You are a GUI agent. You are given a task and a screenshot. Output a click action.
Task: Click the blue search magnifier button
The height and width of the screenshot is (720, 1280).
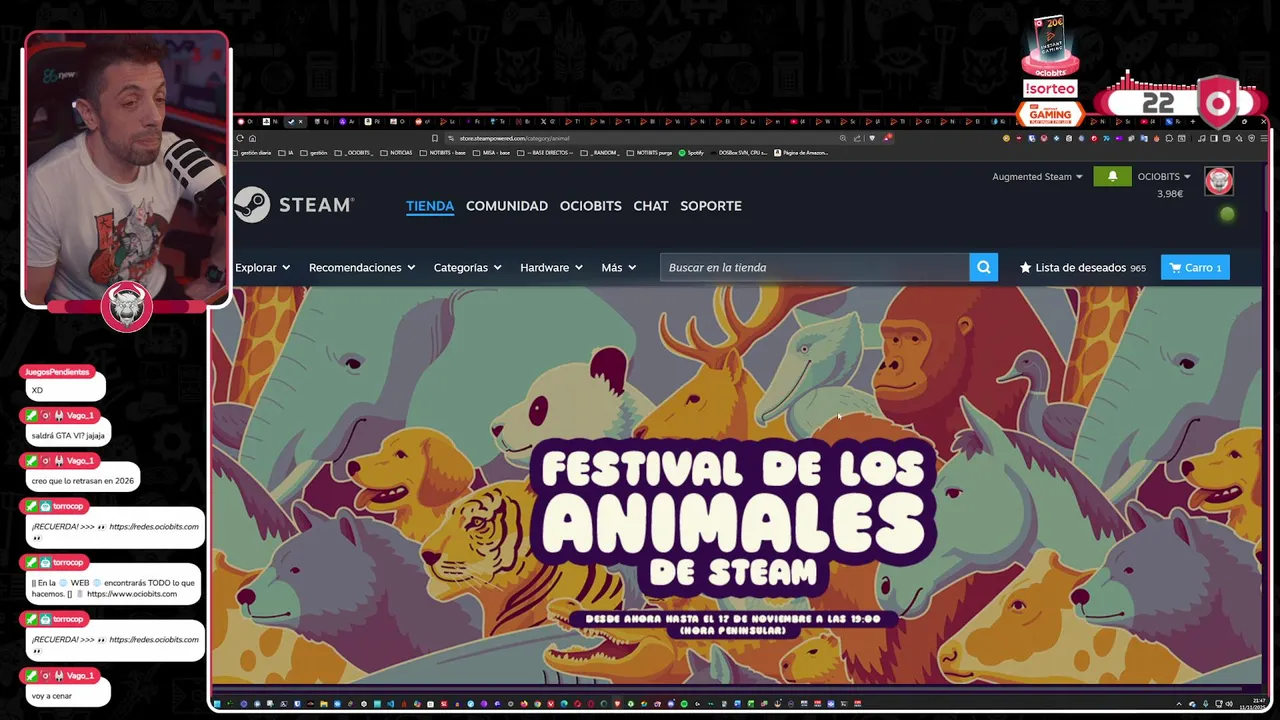click(983, 267)
